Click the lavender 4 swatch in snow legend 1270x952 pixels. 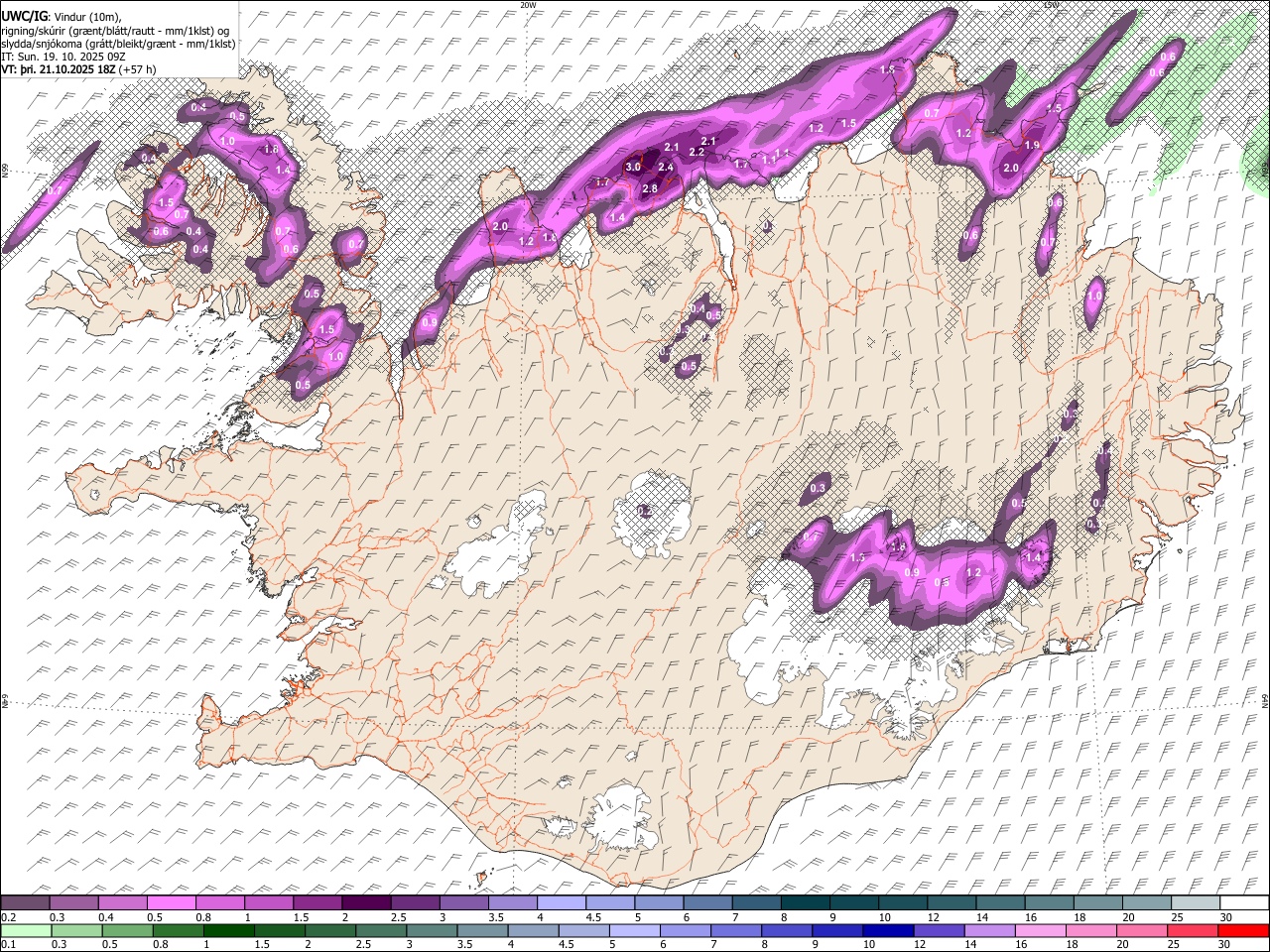click(x=561, y=903)
